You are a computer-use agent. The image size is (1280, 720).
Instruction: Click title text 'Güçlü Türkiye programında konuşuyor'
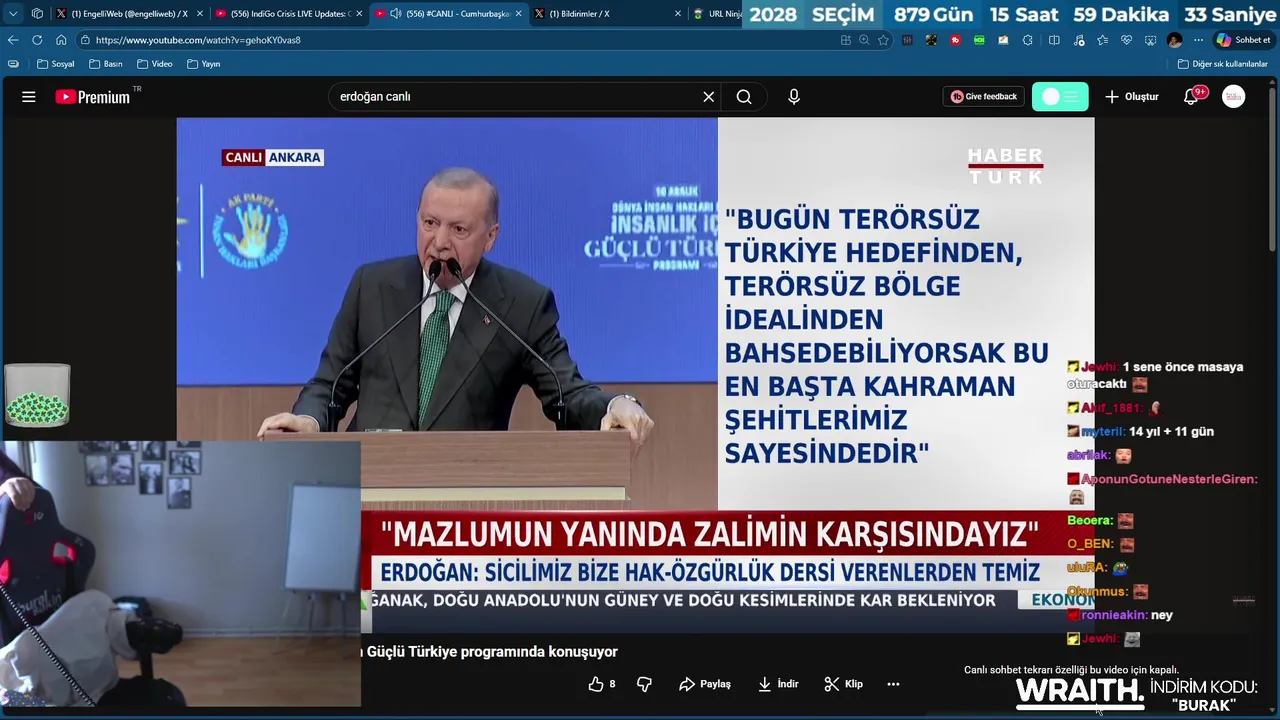[x=492, y=652]
